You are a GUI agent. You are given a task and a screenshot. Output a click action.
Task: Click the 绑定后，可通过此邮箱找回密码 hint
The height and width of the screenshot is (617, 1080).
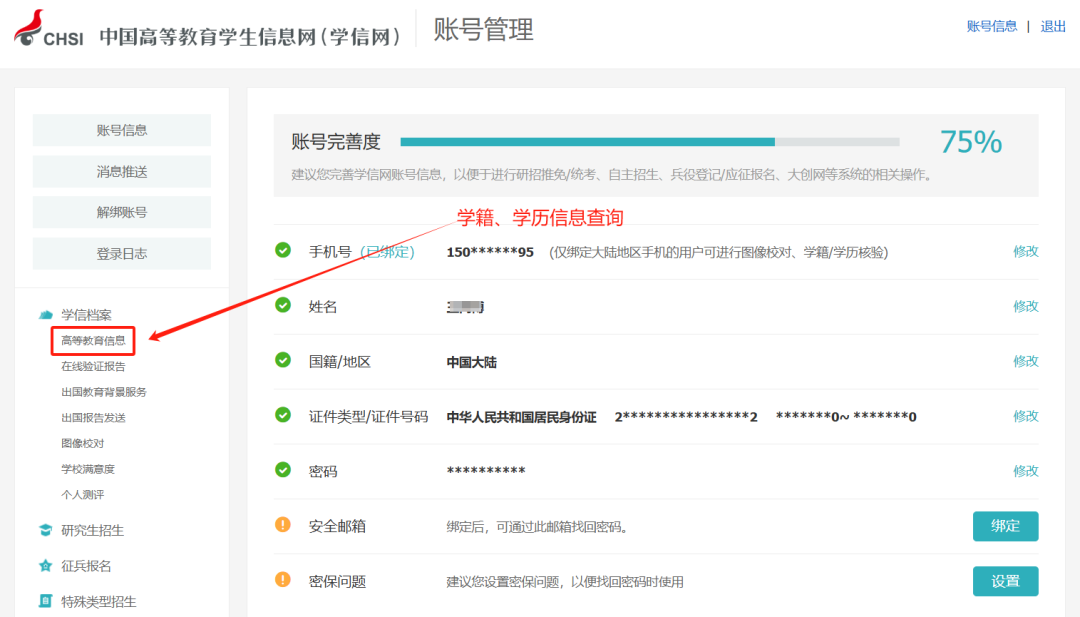537,527
